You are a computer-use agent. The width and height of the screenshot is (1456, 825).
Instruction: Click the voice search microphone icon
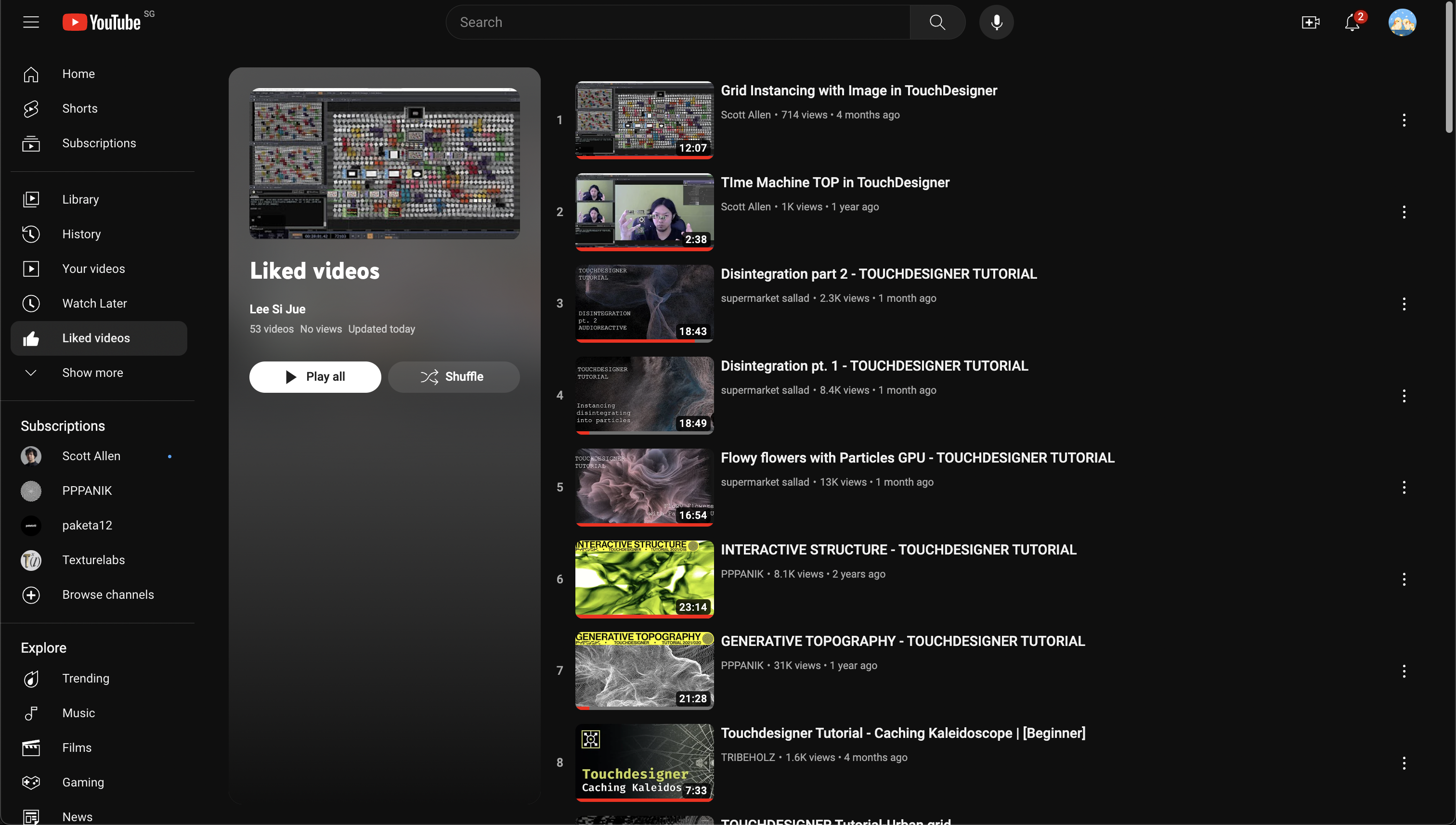(996, 22)
